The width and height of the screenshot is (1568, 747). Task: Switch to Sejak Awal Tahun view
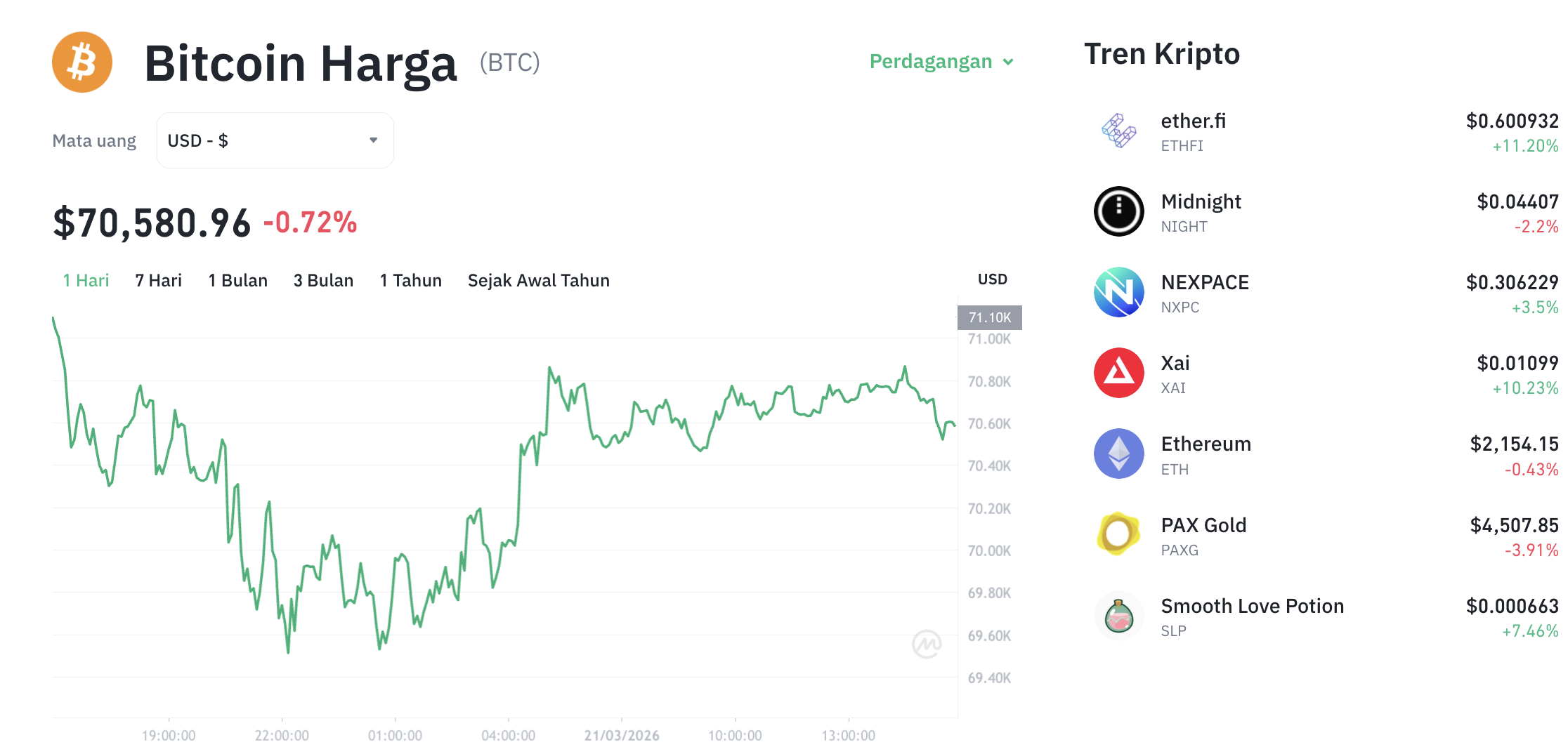[538, 280]
